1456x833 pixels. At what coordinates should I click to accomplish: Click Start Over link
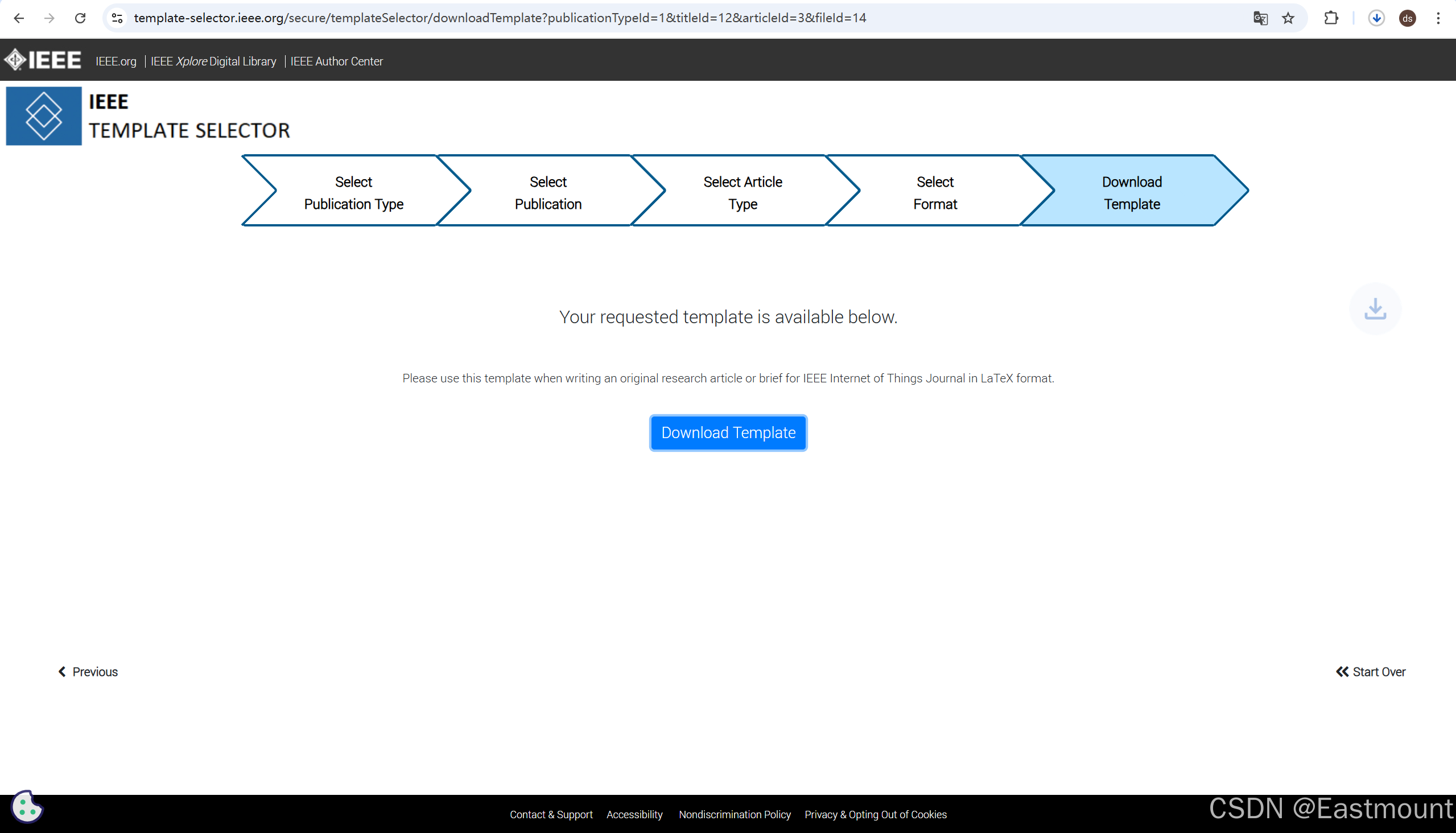pyautogui.click(x=1371, y=671)
